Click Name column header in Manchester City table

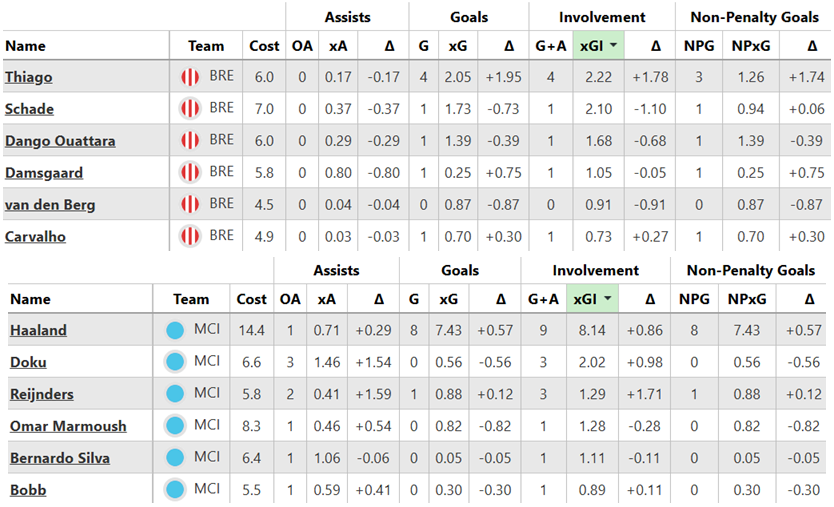(x=30, y=300)
